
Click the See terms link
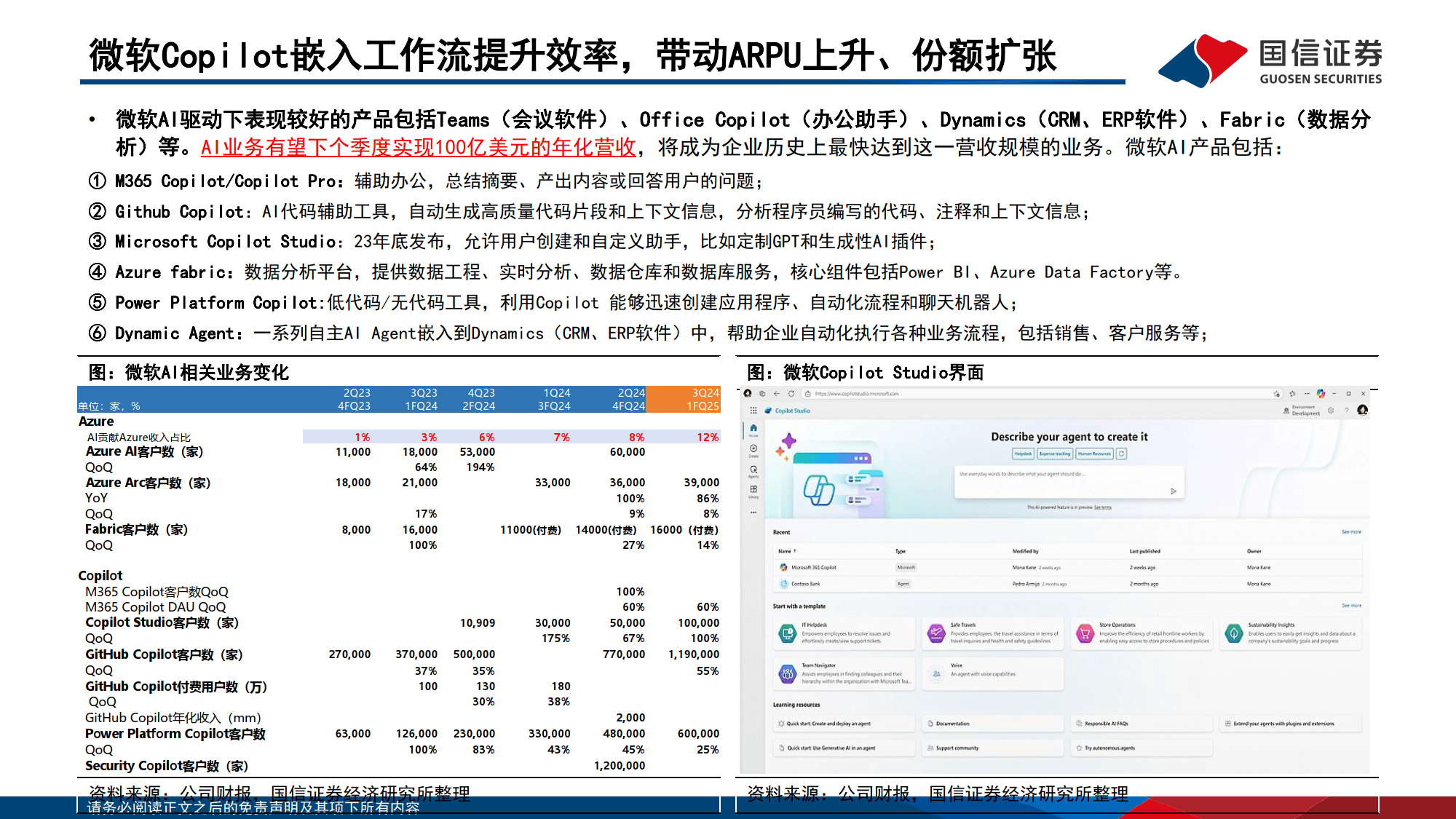pyautogui.click(x=1103, y=507)
